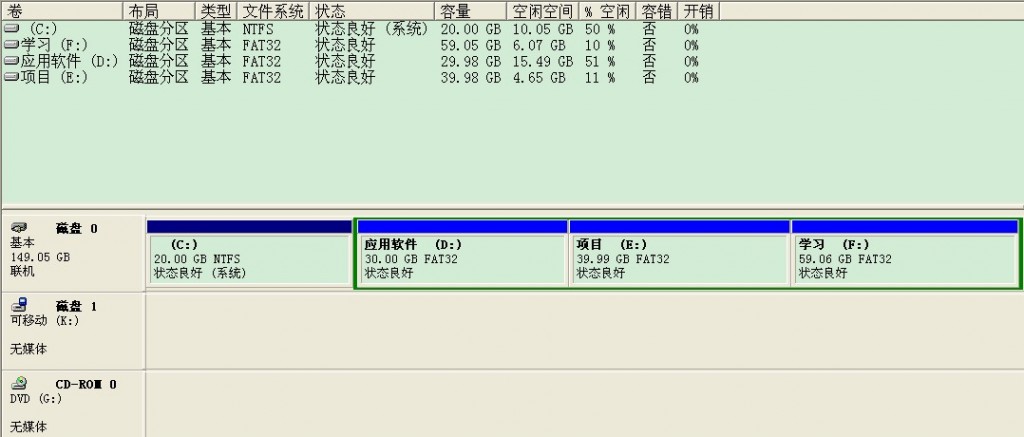Sort by the 类型 column header
This screenshot has width=1024, height=437.
click(217, 10)
